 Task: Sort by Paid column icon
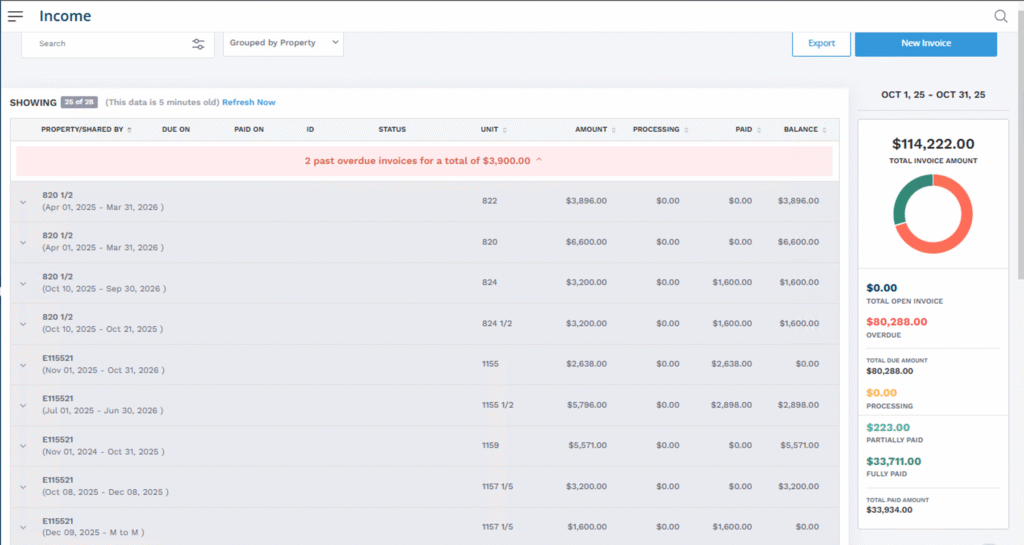click(759, 130)
